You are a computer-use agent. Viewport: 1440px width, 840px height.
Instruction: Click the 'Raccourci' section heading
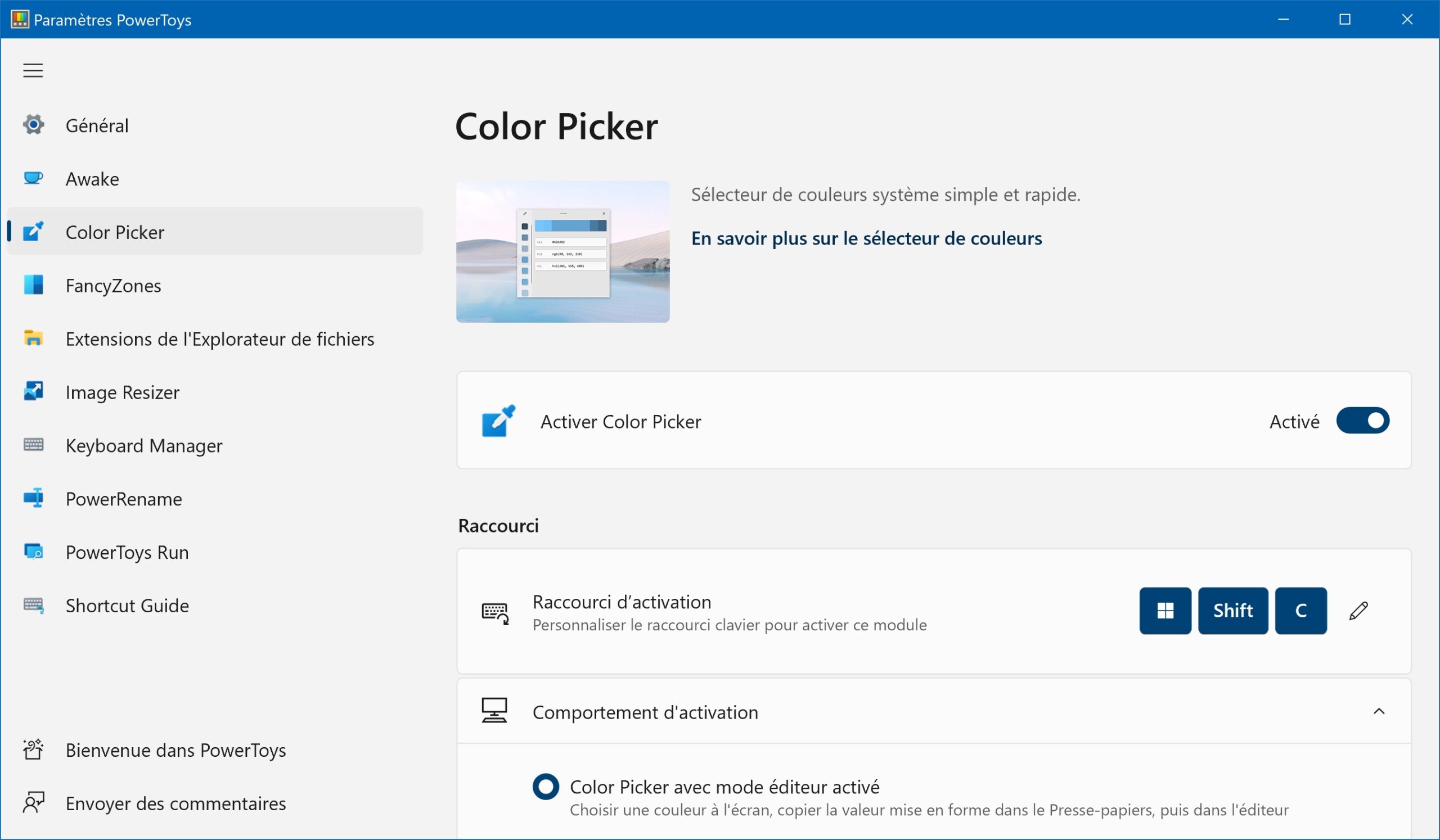[x=498, y=525]
